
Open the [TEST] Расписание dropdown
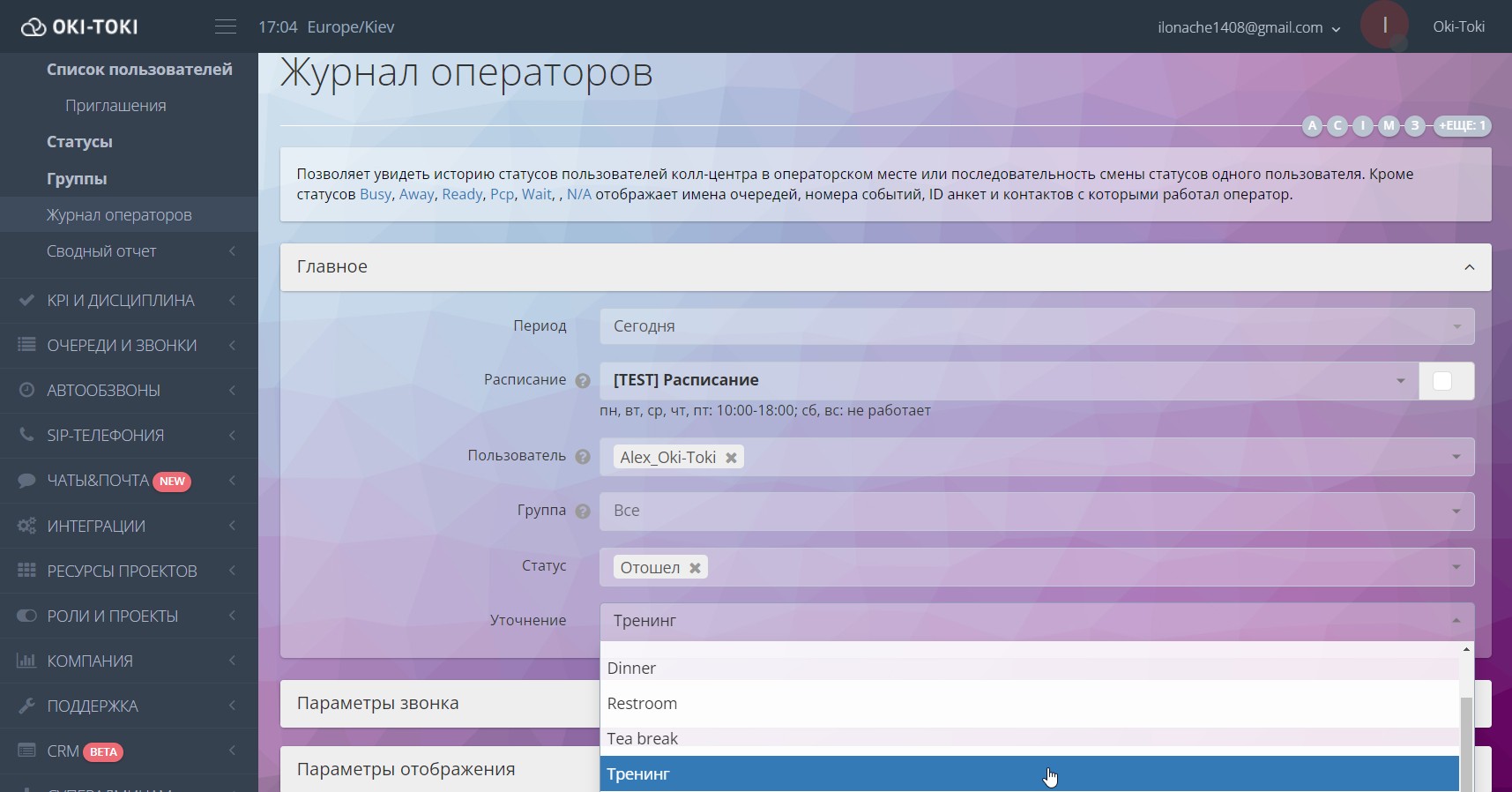point(1009,381)
